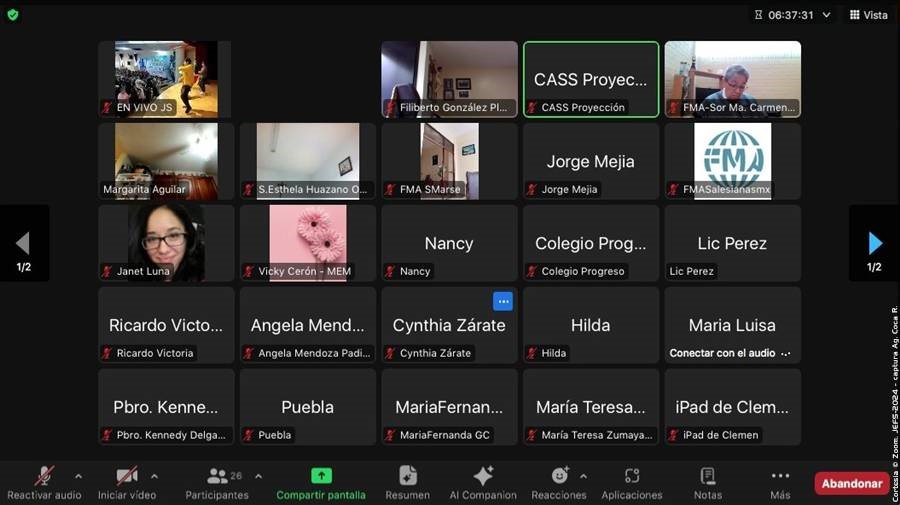Select the FMA SMarse video tile
The height and width of the screenshot is (505, 900).
tap(449, 161)
